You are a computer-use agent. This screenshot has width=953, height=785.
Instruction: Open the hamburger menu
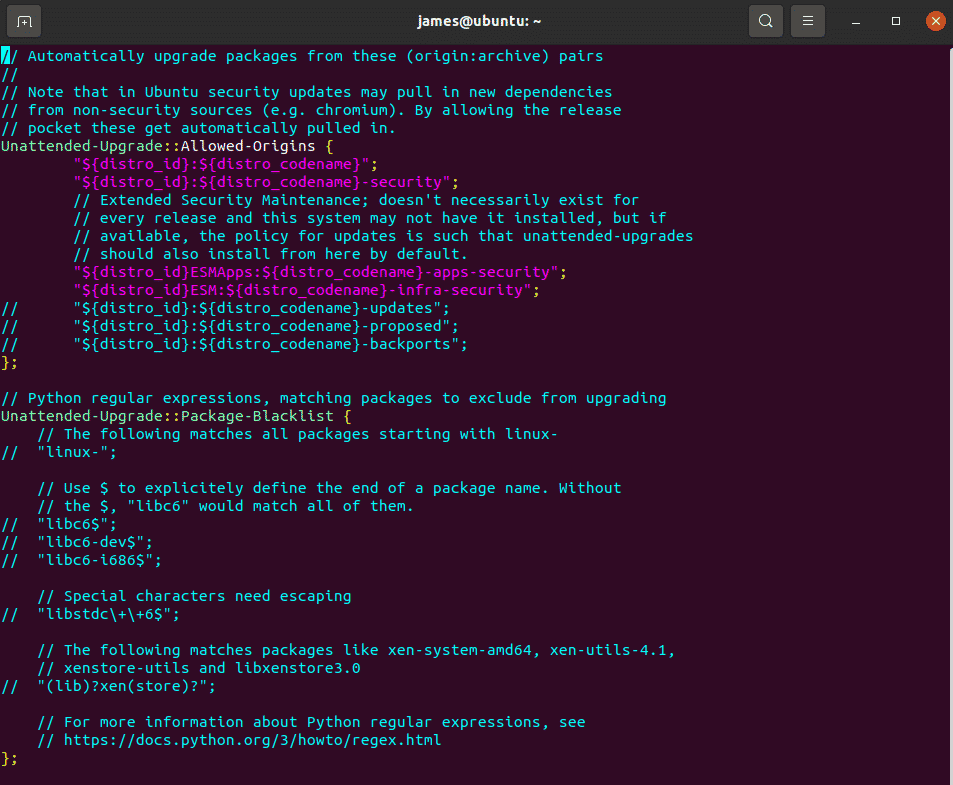(x=807, y=21)
